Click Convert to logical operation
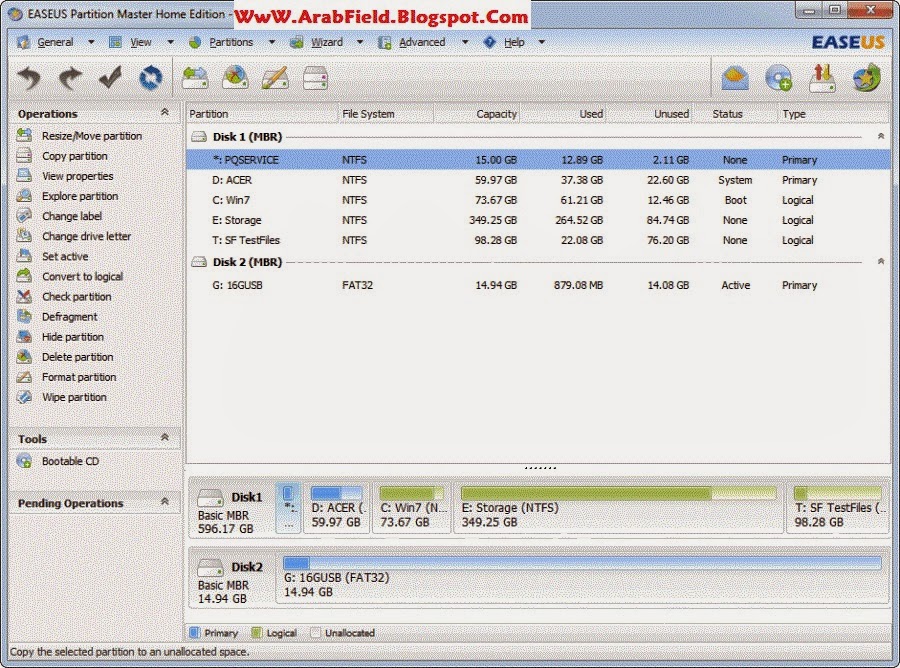The height and width of the screenshot is (668, 900). [x=82, y=277]
